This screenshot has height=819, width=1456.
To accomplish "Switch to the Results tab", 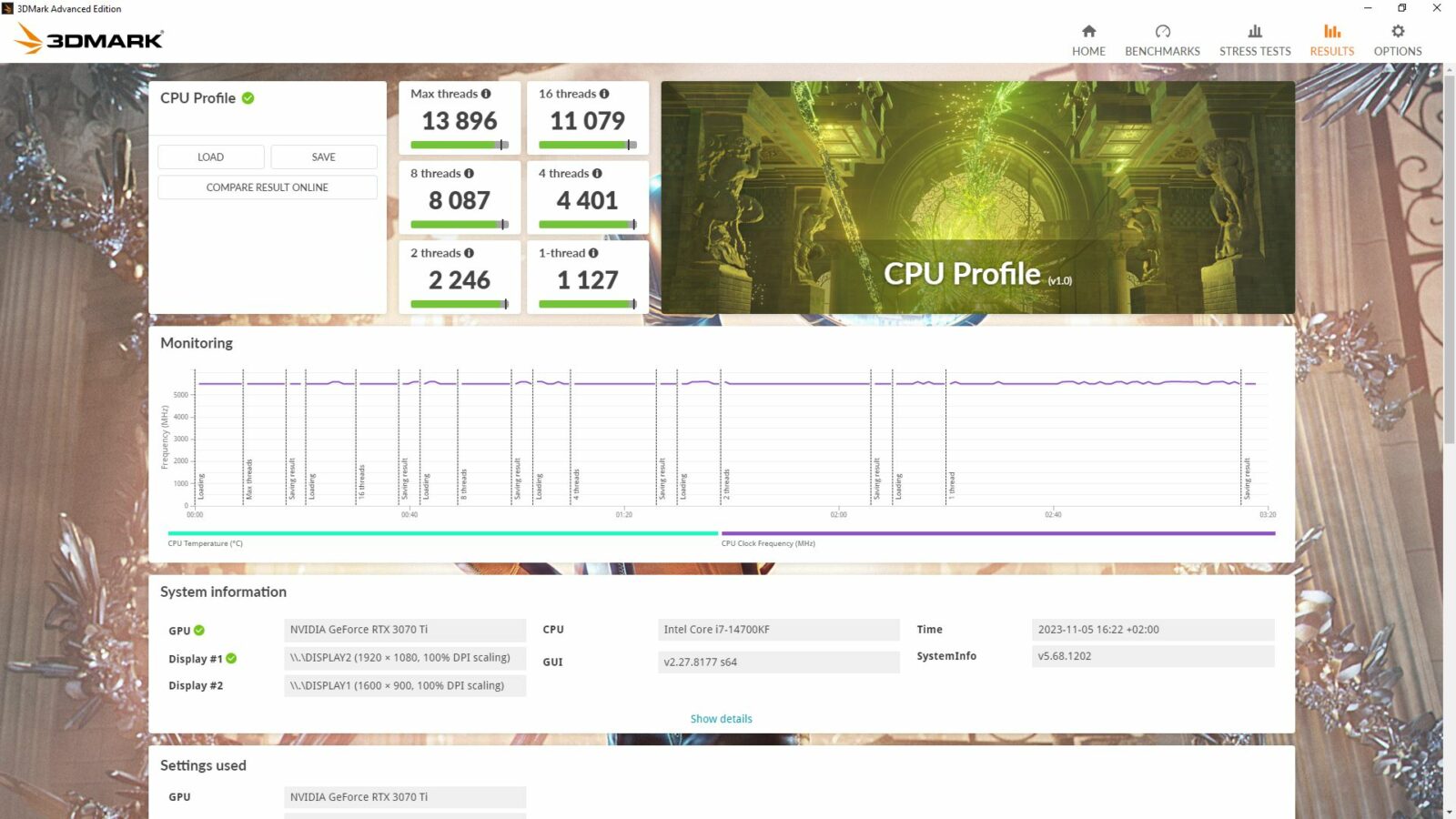I will pyautogui.click(x=1331, y=41).
